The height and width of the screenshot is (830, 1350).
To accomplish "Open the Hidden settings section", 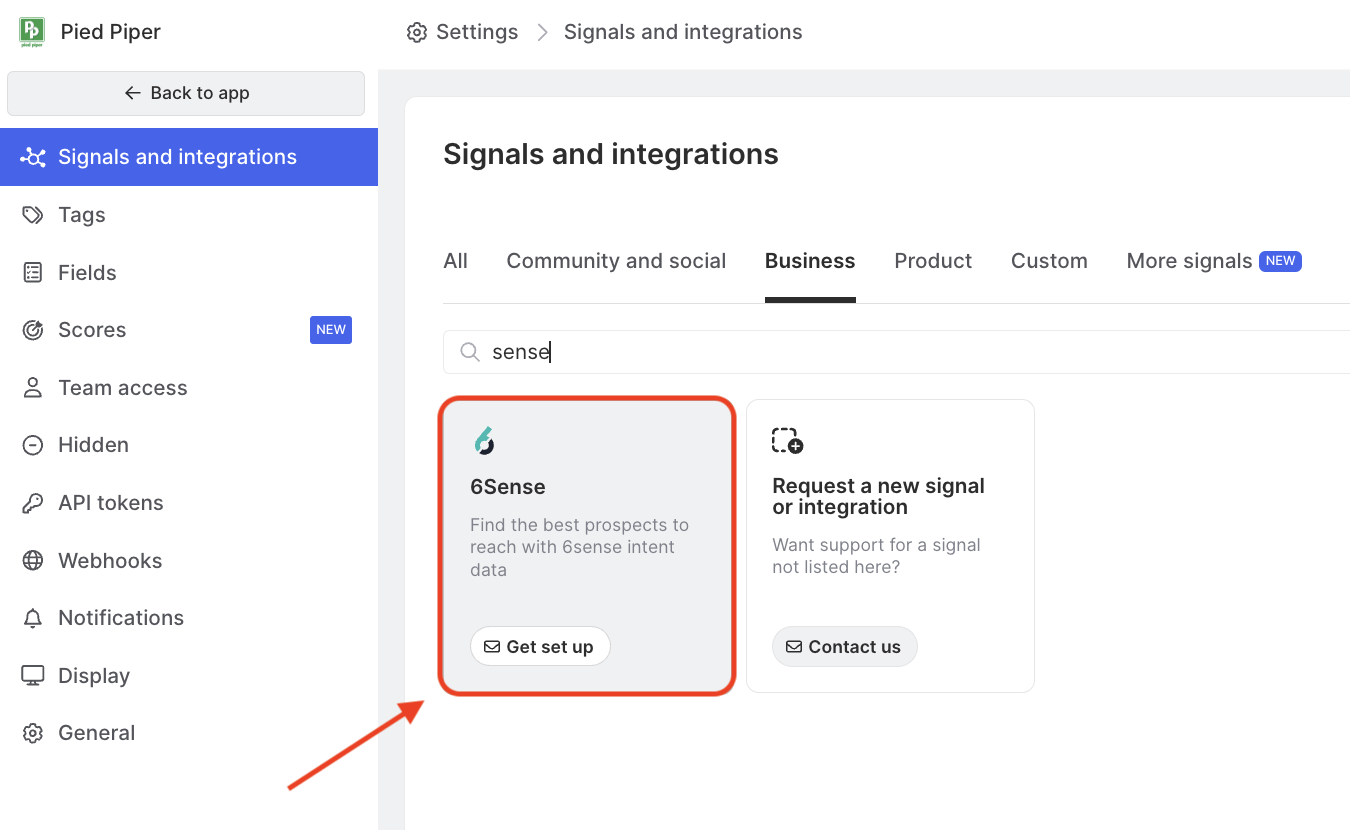I will point(93,445).
